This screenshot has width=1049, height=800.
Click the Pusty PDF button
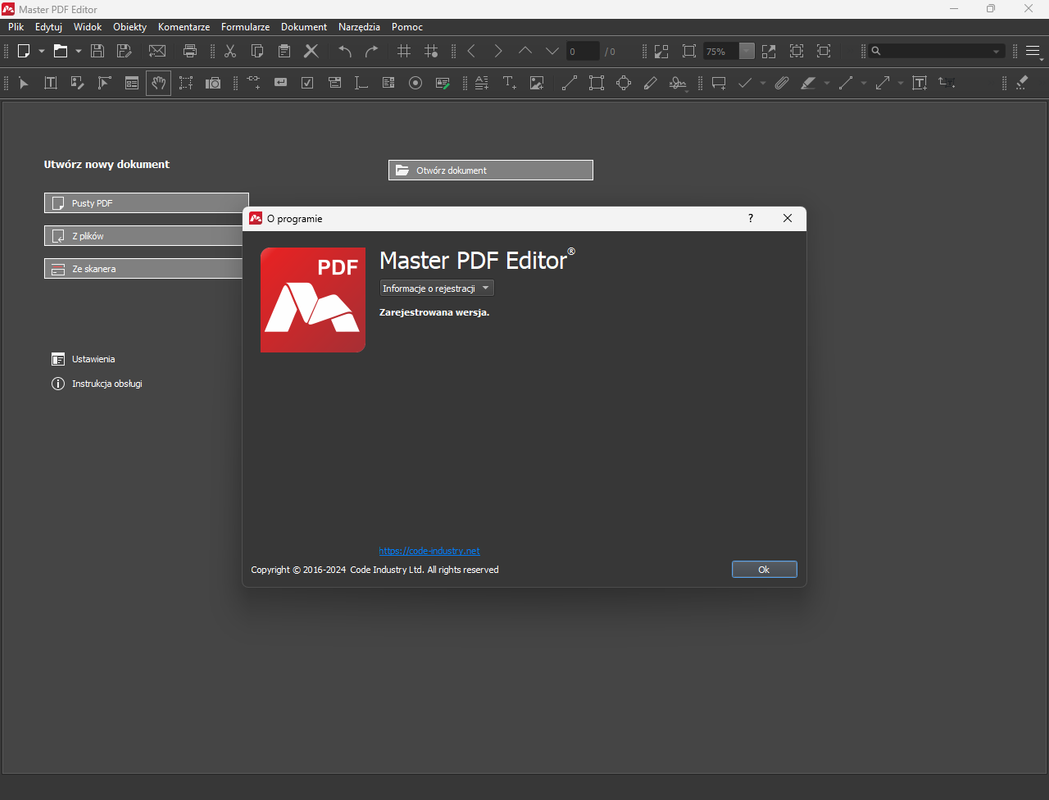tap(147, 203)
